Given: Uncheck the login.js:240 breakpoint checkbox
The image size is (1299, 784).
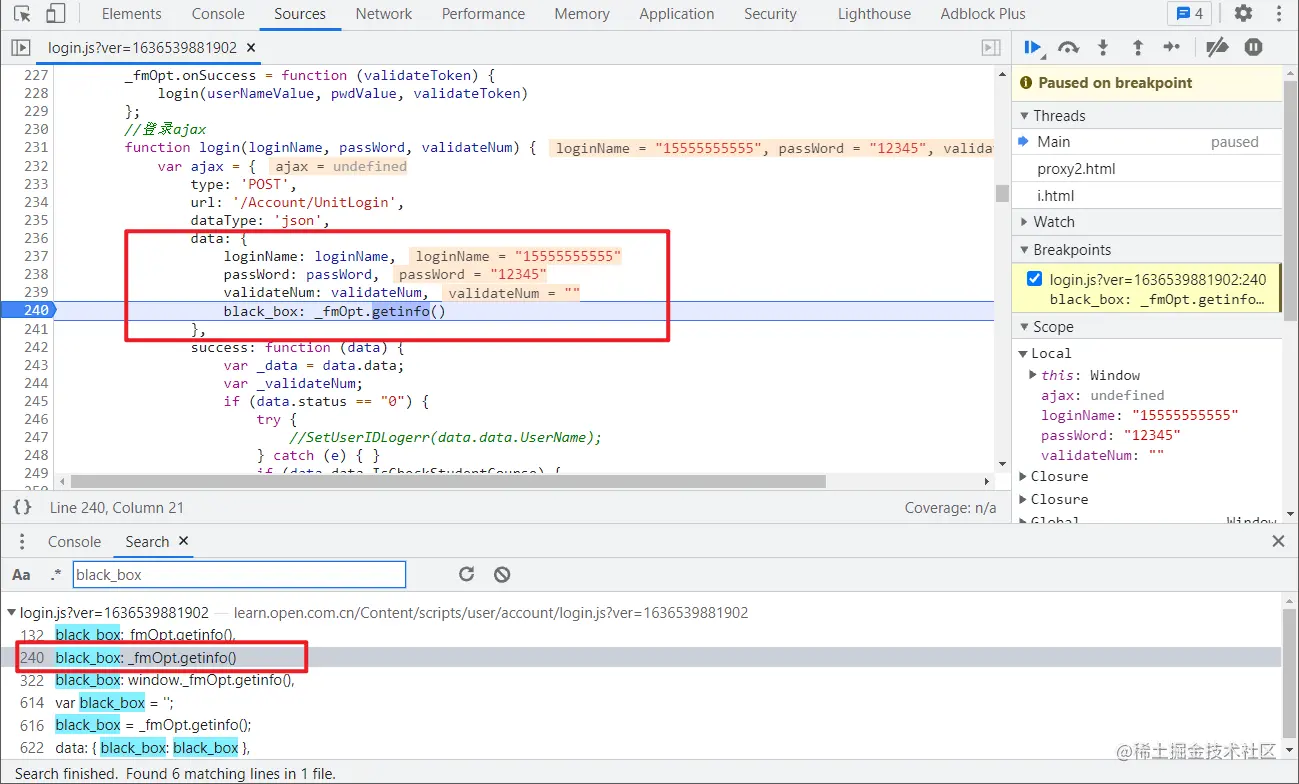Looking at the screenshot, I should point(1035,279).
